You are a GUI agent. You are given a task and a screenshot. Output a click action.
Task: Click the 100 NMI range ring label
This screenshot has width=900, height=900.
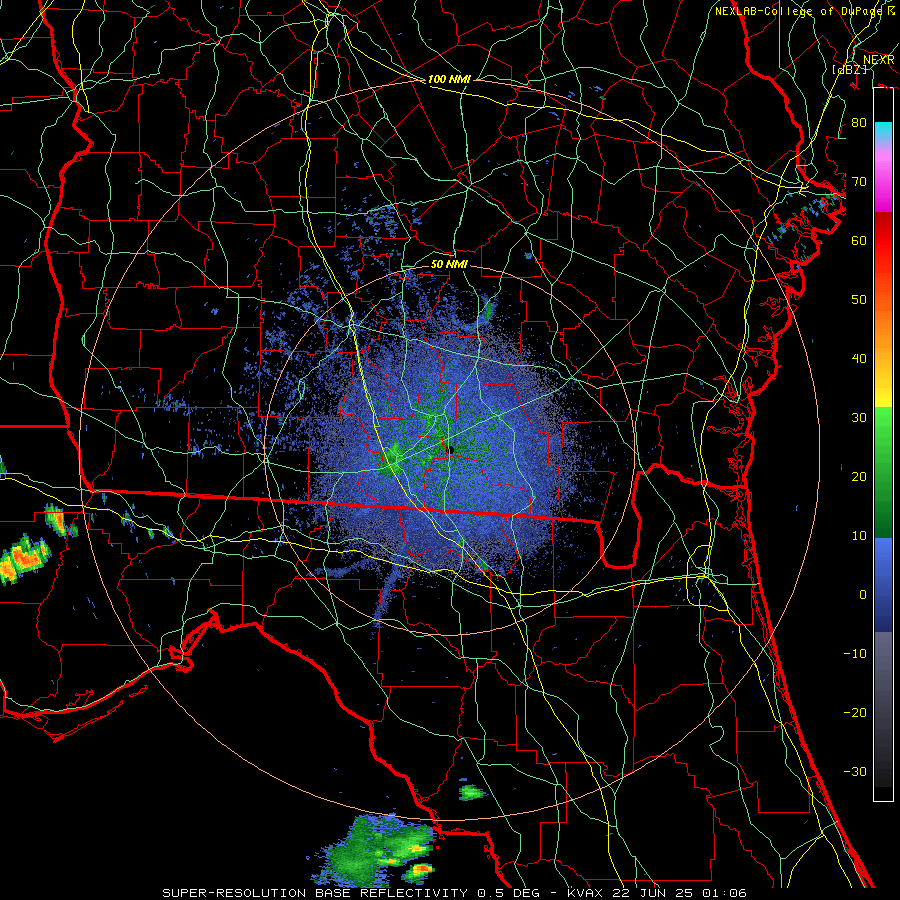[x=449, y=79]
